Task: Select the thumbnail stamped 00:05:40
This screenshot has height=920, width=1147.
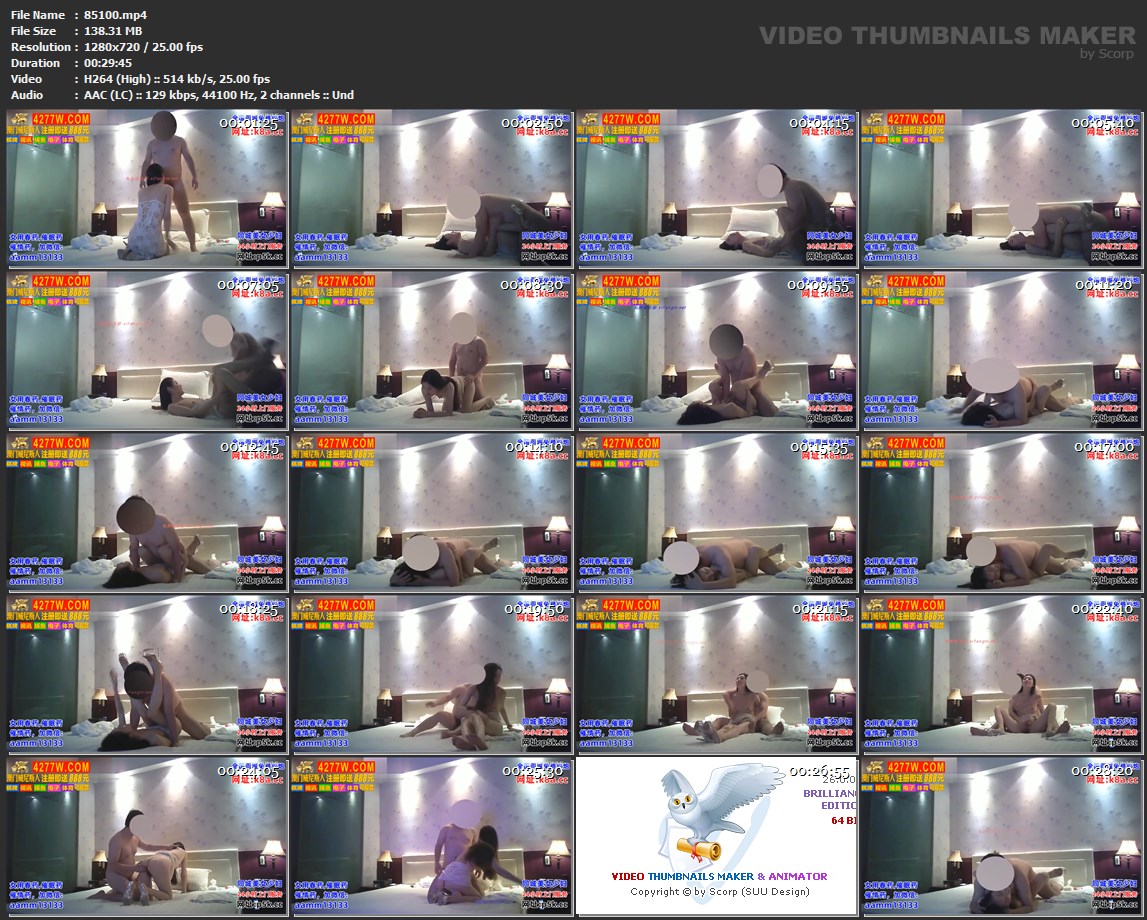Action: [1001, 187]
